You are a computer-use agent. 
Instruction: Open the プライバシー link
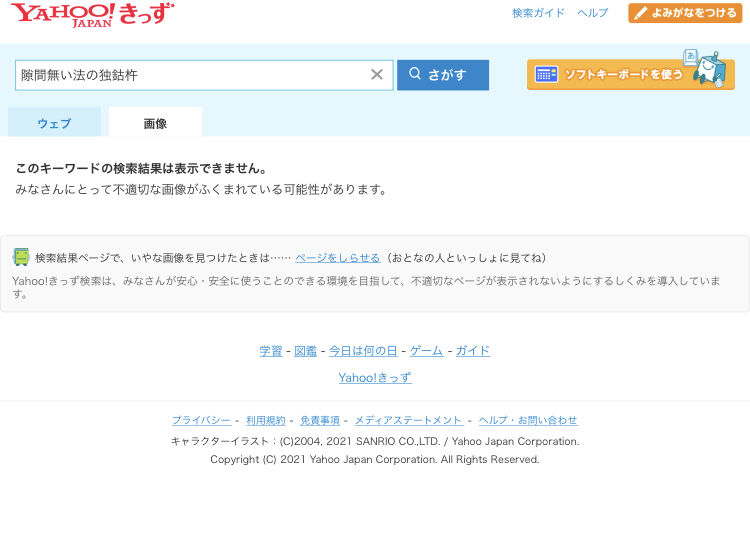point(201,420)
